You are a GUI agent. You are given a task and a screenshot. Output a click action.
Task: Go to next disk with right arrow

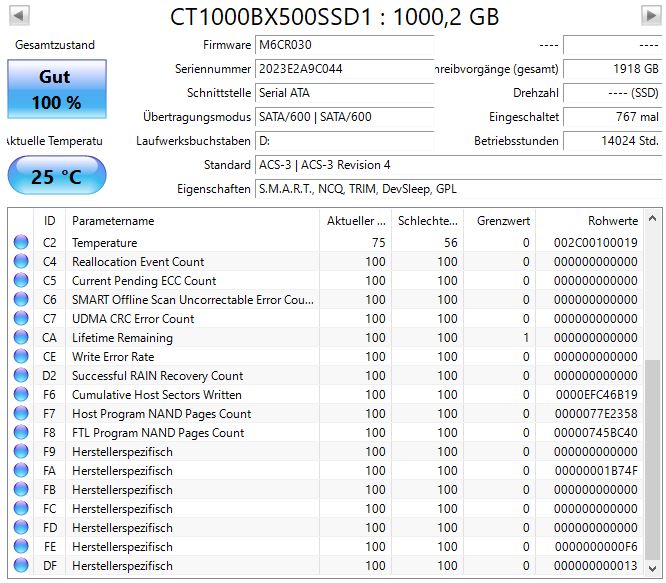[651, 16]
